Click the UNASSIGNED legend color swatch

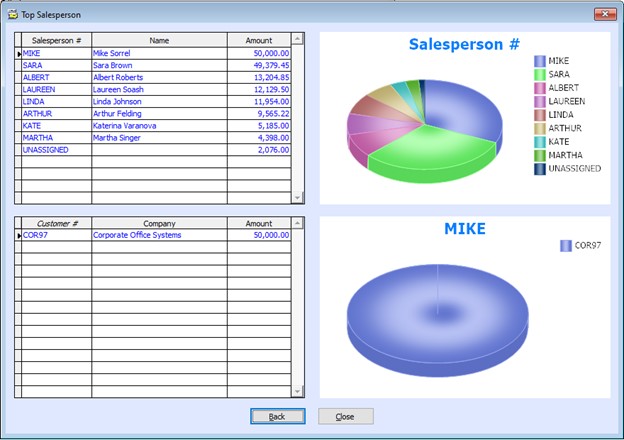tap(540, 169)
